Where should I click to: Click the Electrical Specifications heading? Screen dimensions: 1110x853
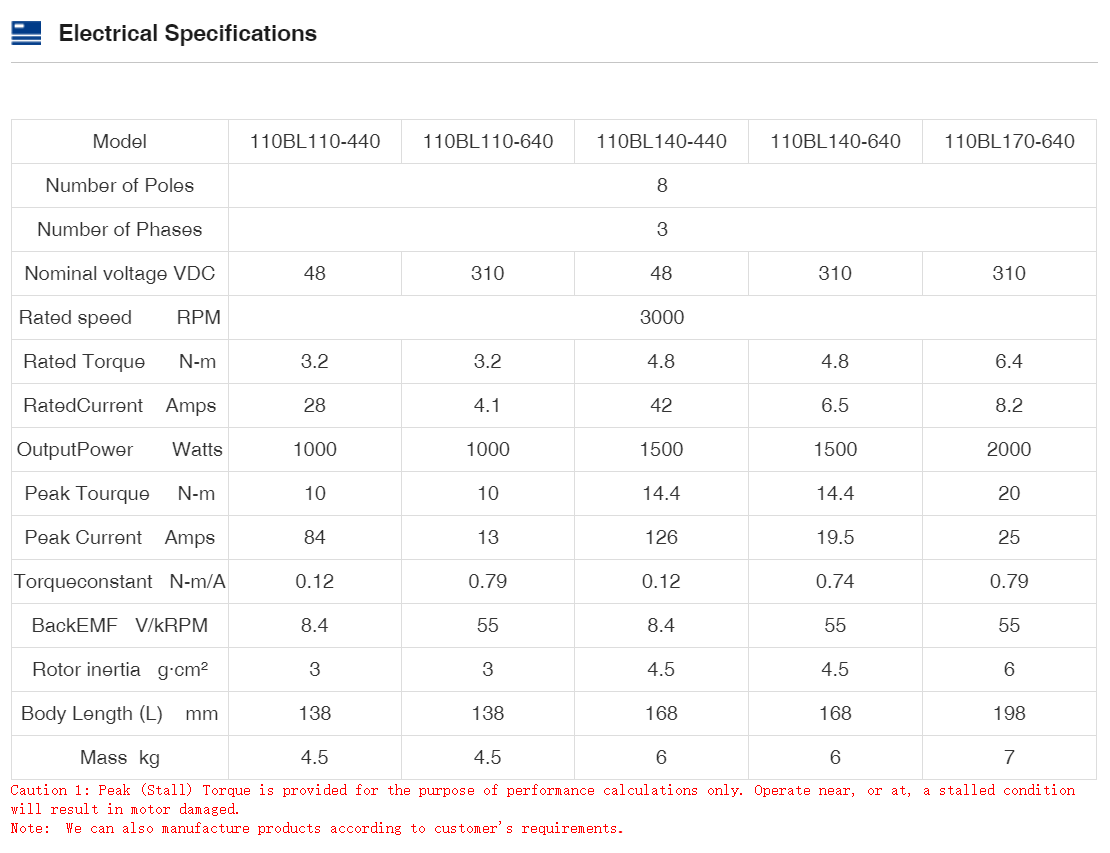pyautogui.click(x=187, y=33)
